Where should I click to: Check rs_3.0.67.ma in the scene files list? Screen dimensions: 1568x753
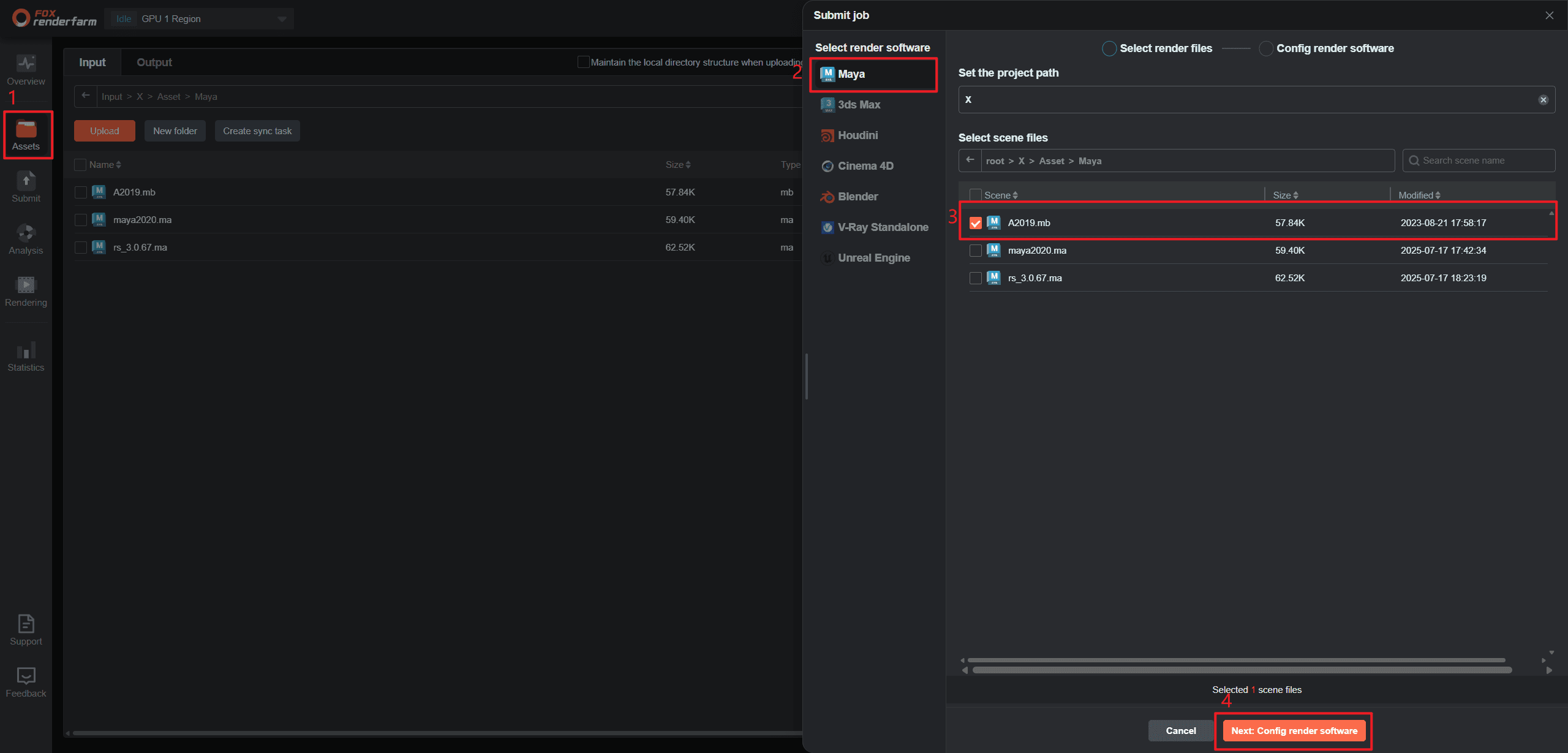coord(976,278)
